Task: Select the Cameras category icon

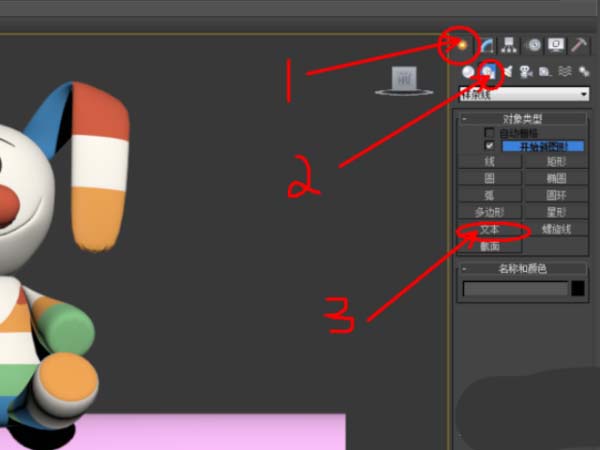Action: point(526,72)
